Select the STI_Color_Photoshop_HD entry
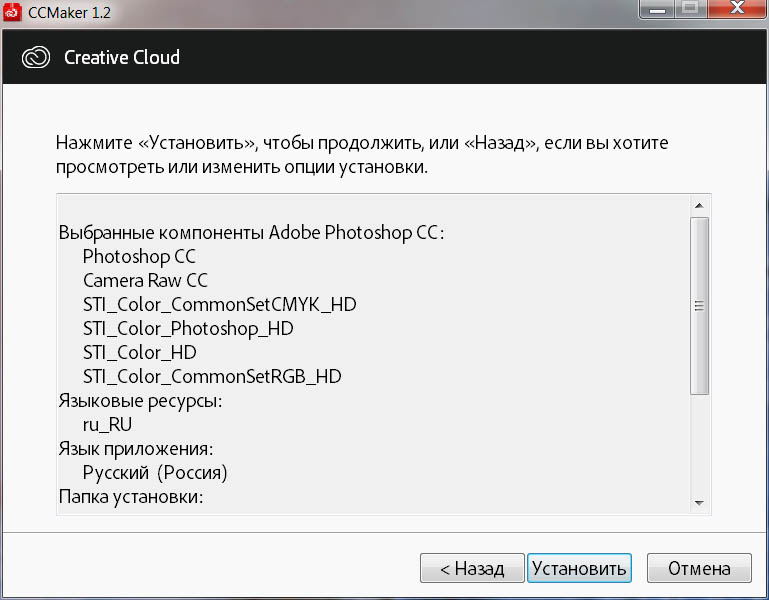The image size is (769, 600). [x=188, y=328]
